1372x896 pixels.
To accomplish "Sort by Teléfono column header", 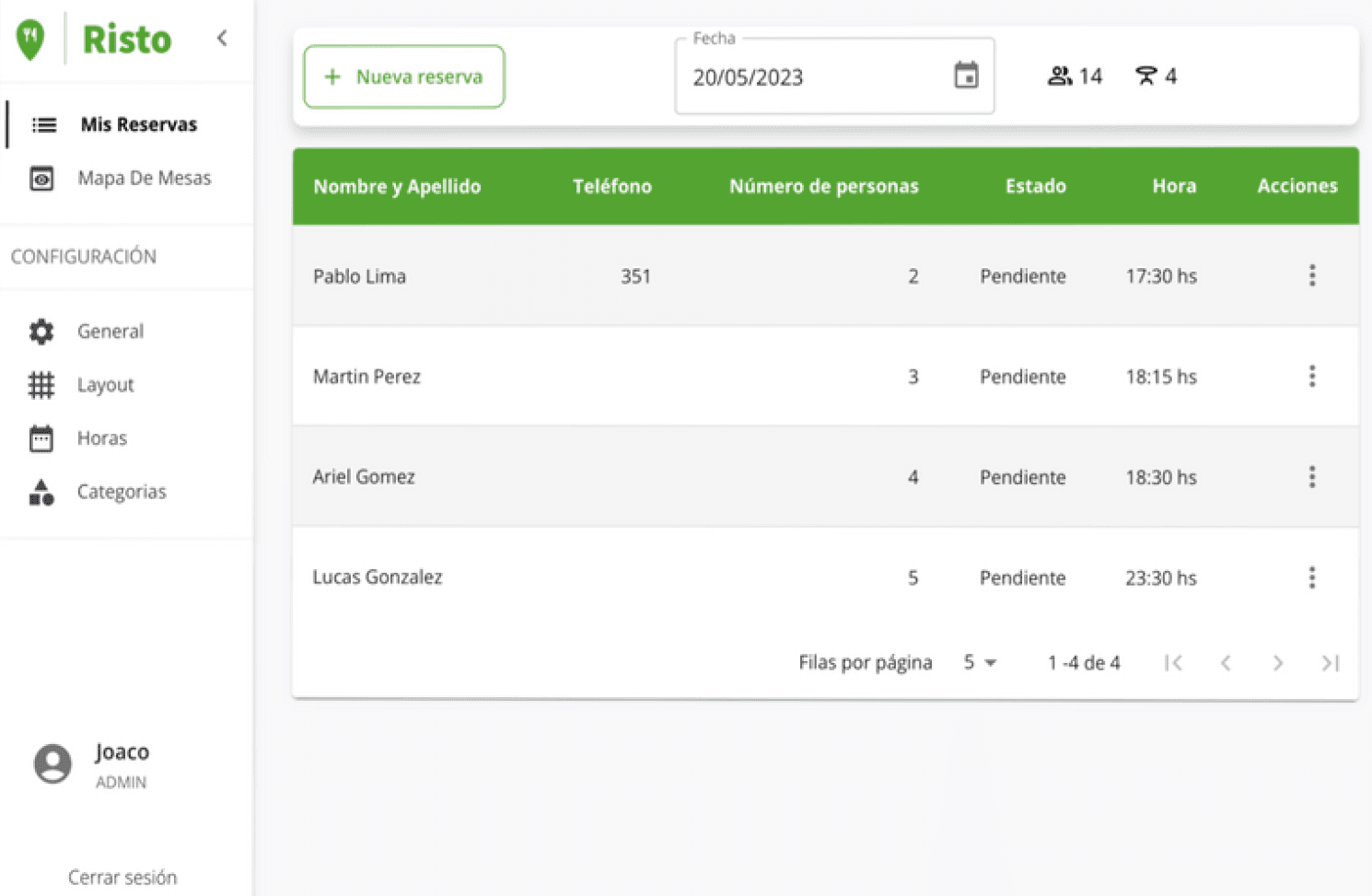I will coord(612,186).
